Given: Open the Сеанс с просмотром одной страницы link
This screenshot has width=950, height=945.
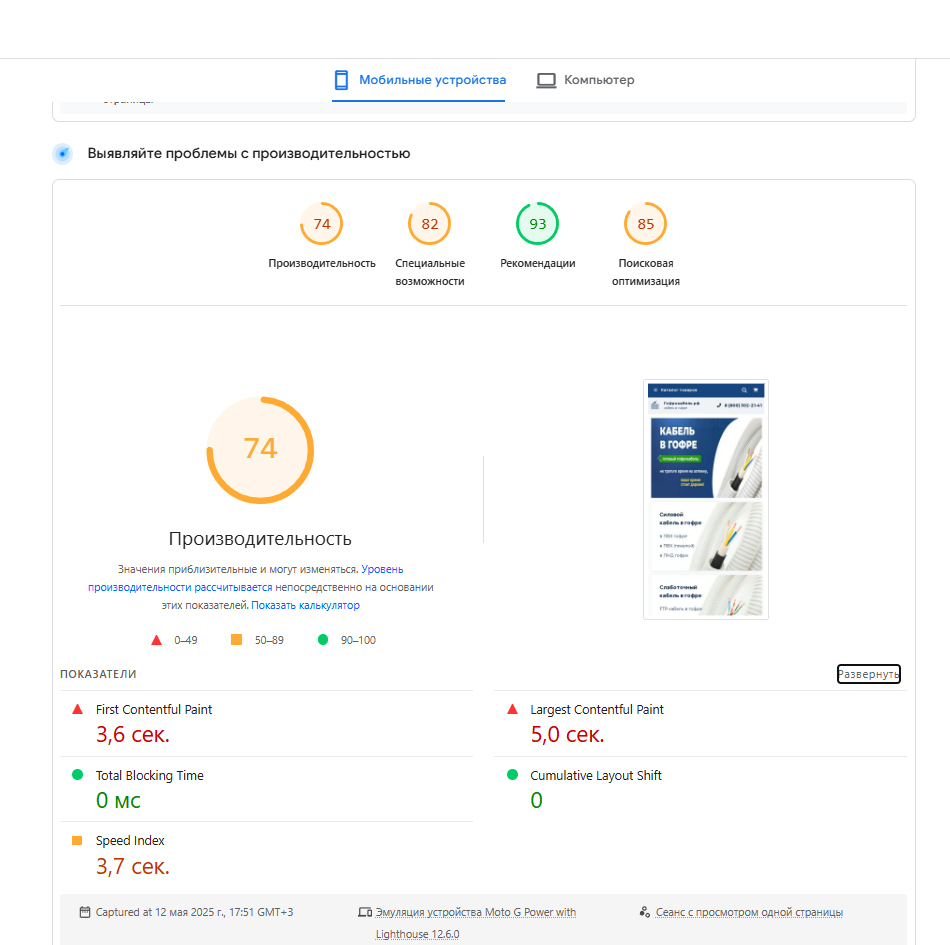Looking at the screenshot, I should tap(749, 912).
